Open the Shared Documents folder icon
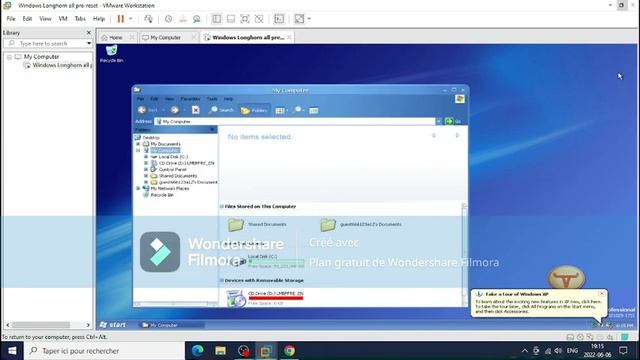This screenshot has height=360, width=640. pyautogui.click(x=236, y=224)
